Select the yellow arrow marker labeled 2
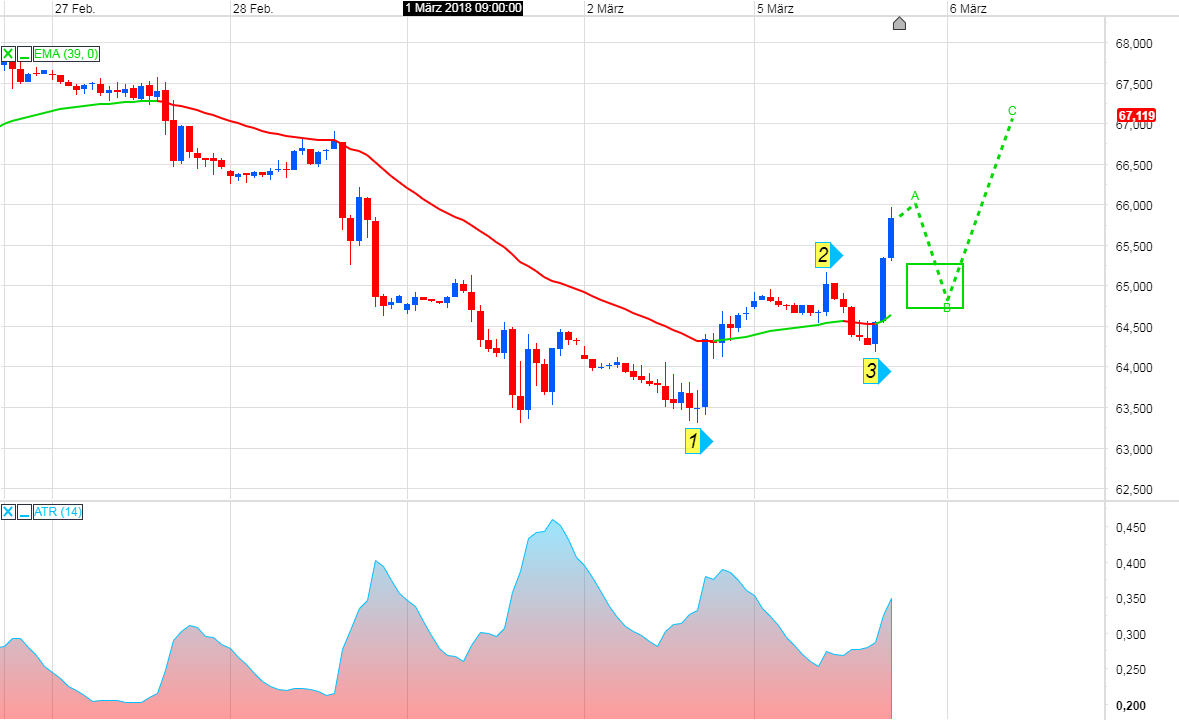 (823, 256)
